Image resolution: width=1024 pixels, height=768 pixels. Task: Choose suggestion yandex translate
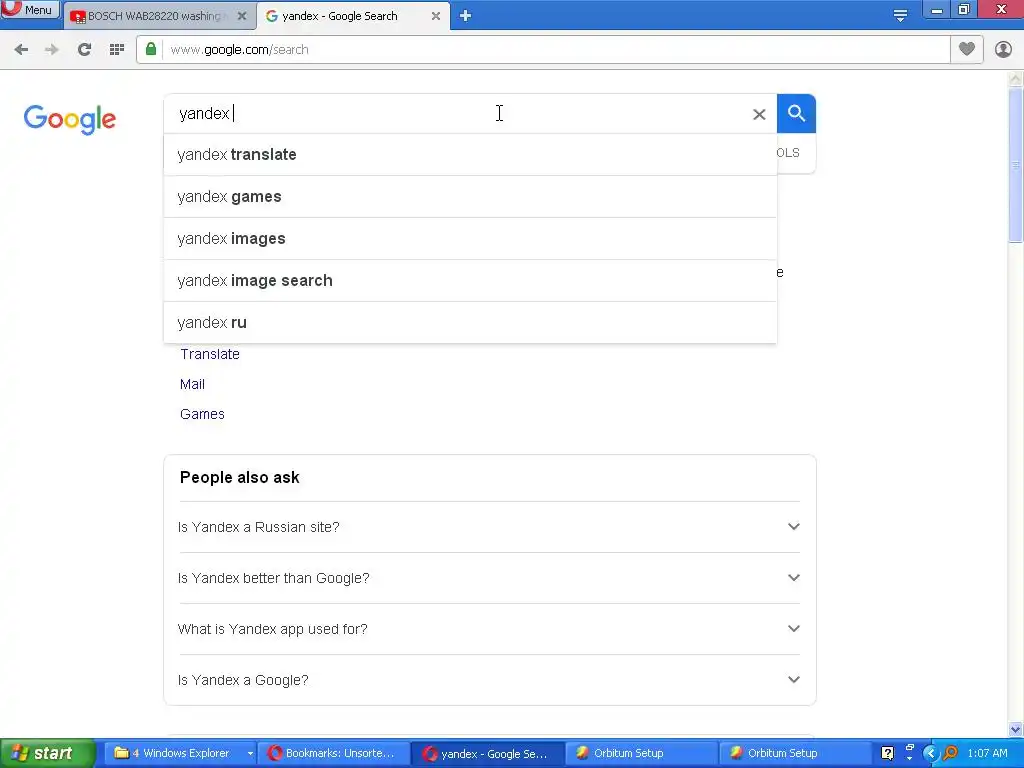click(470, 155)
